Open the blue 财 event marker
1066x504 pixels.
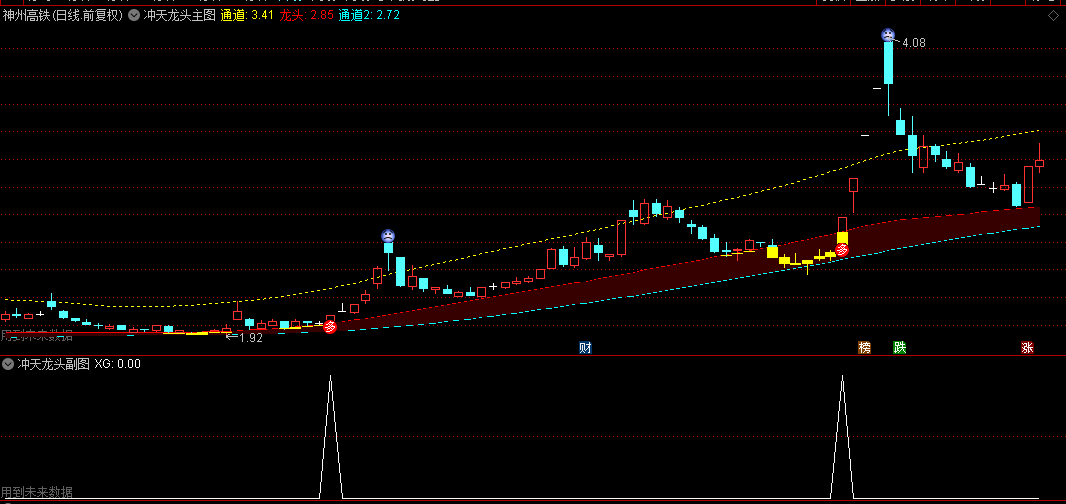pyautogui.click(x=585, y=348)
